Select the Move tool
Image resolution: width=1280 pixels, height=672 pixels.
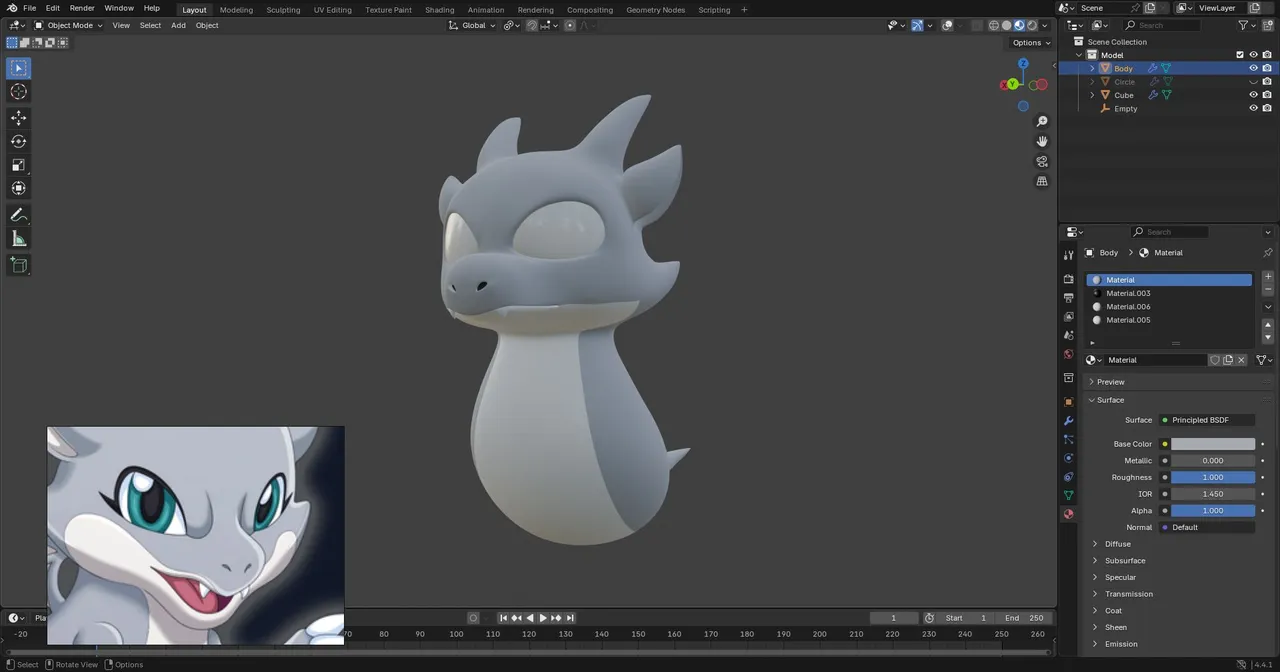(19, 117)
